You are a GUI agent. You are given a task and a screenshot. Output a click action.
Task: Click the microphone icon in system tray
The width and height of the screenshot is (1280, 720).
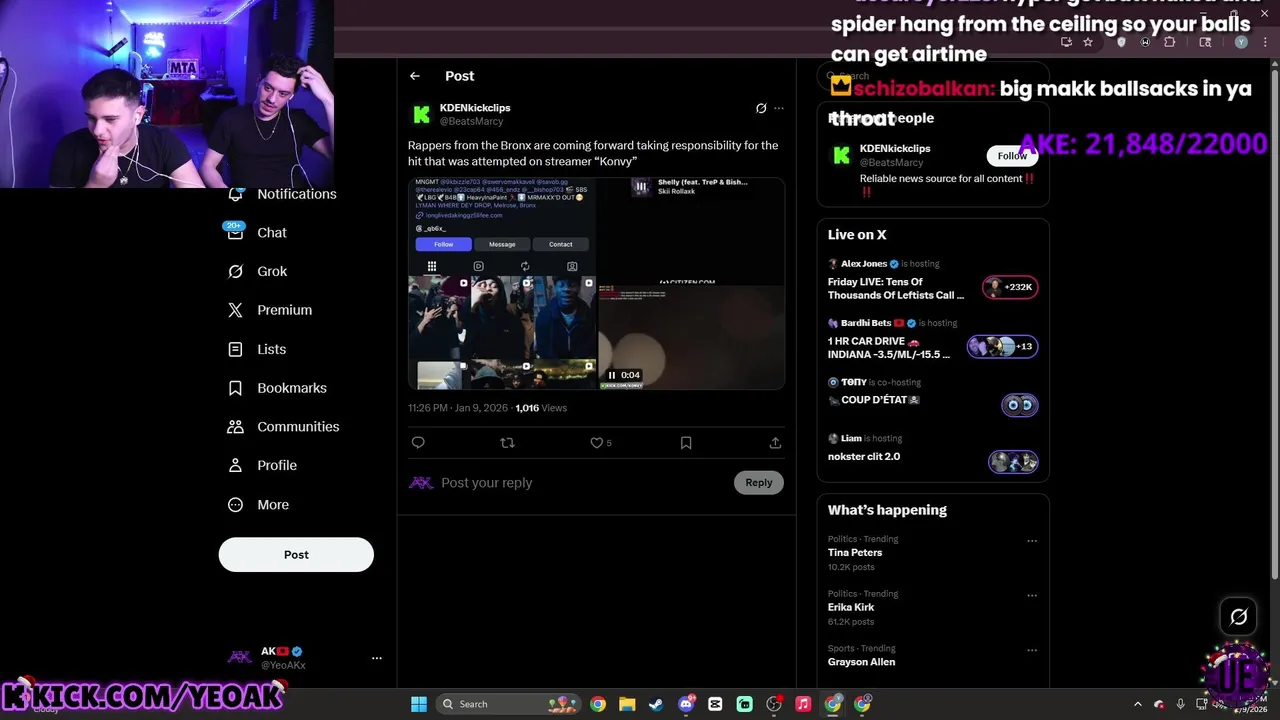pyautogui.click(x=1181, y=704)
